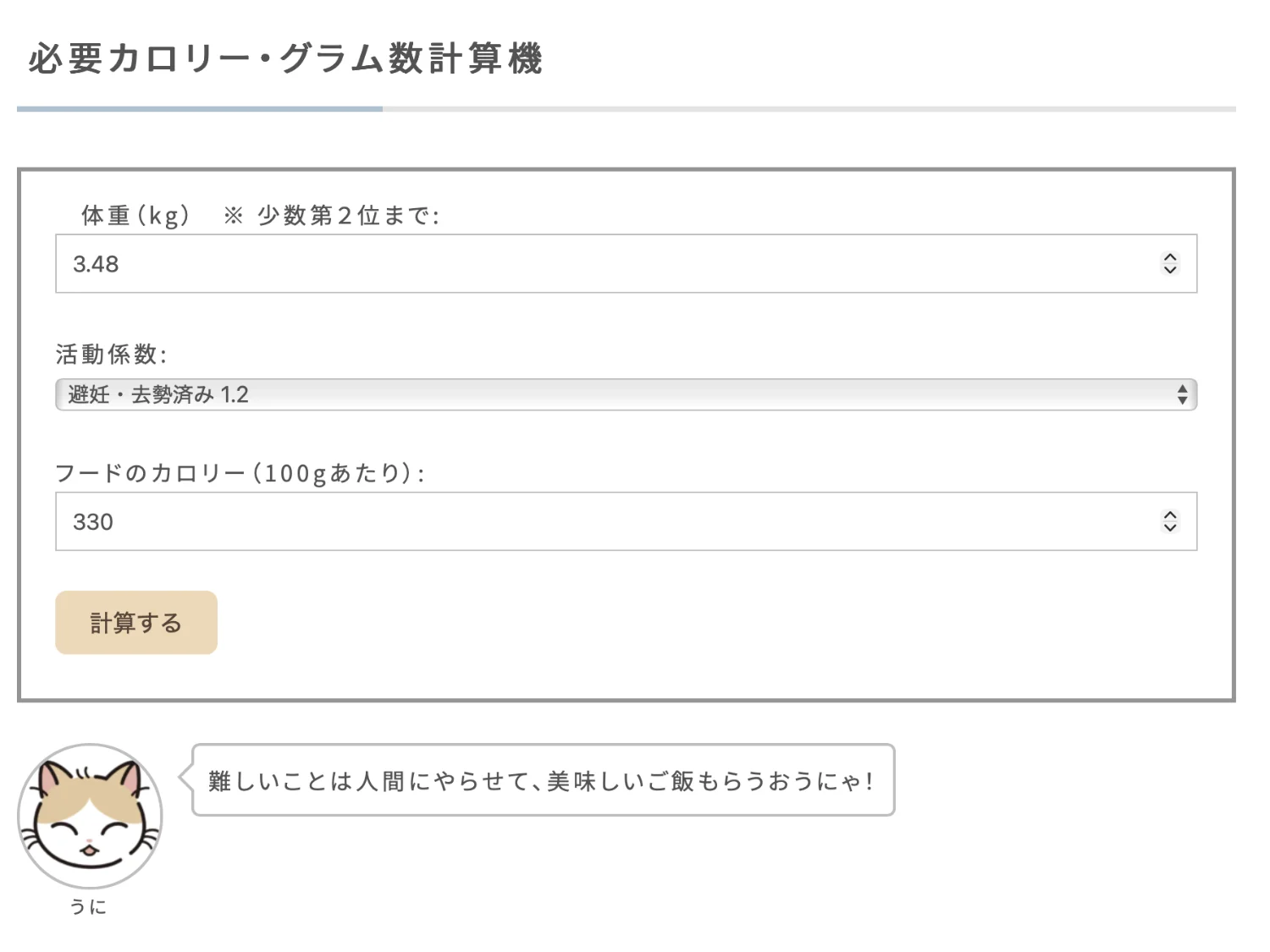Click the cat's speech bubble message
The image size is (1270, 952).
click(542, 780)
